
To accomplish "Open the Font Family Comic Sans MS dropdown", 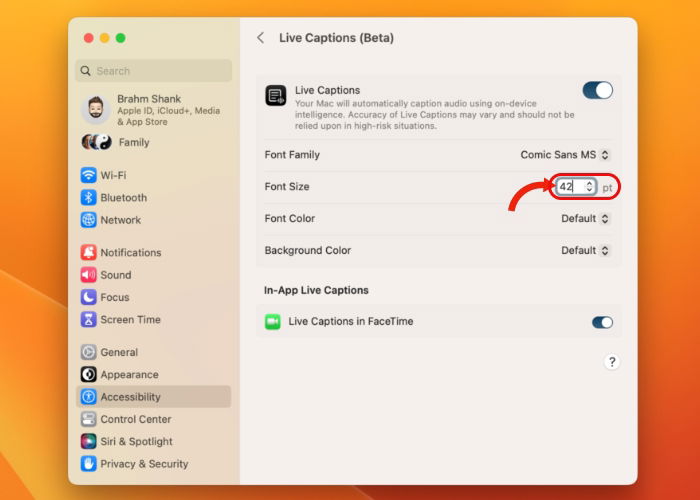I will [x=564, y=154].
